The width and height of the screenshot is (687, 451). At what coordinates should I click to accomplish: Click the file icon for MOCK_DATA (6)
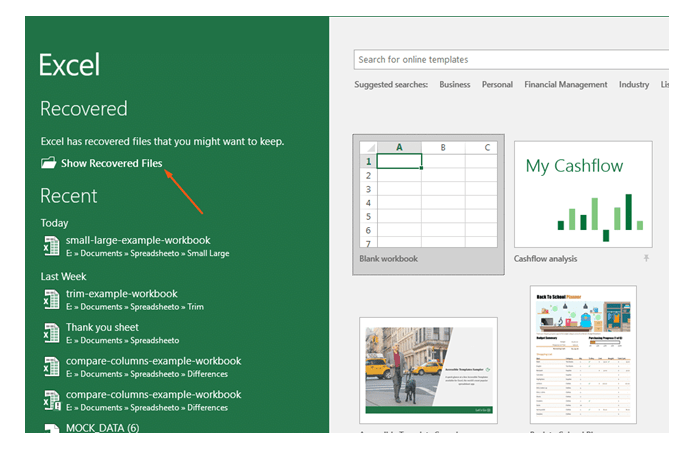tap(51, 428)
